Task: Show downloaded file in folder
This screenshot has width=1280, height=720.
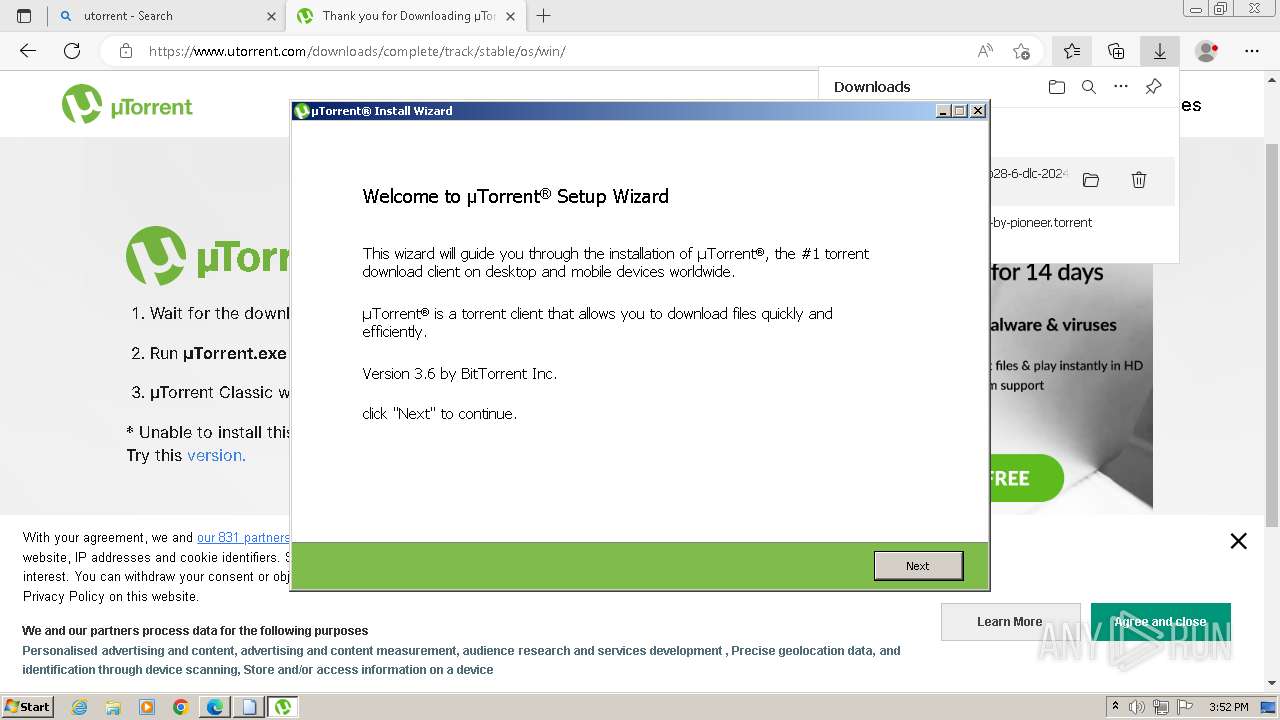Action: click(1091, 180)
